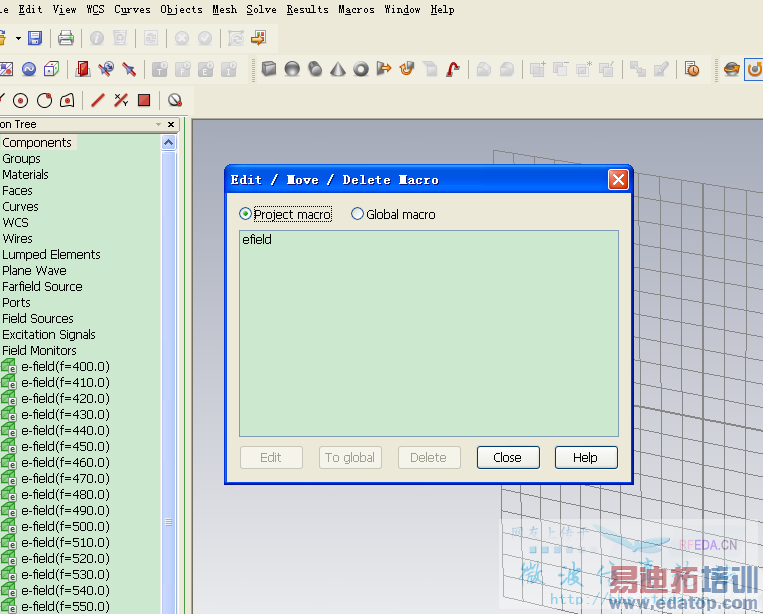This screenshot has width=763, height=614.
Task: Create a Torus shape
Action: click(361, 69)
